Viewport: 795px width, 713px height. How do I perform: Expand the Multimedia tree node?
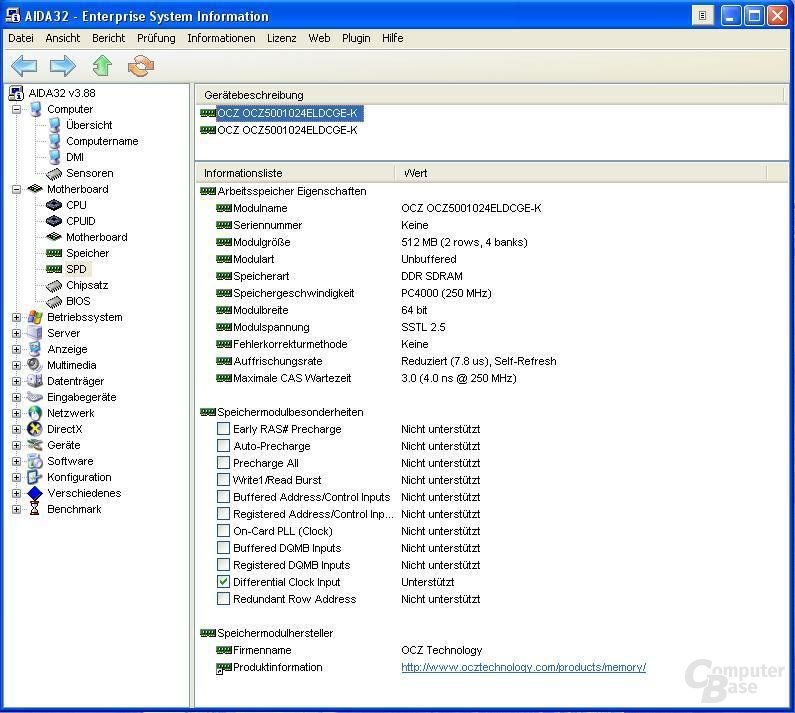(x=17, y=366)
